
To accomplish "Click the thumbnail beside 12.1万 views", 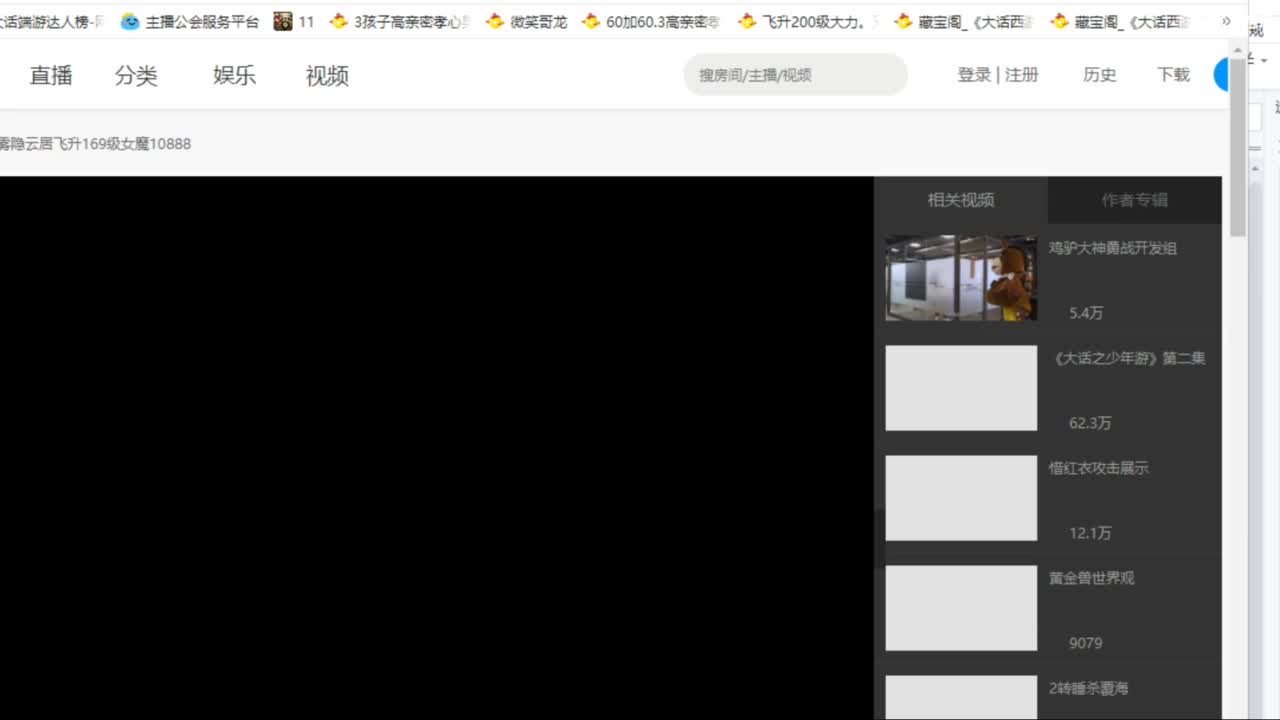I will pyautogui.click(x=961, y=498).
